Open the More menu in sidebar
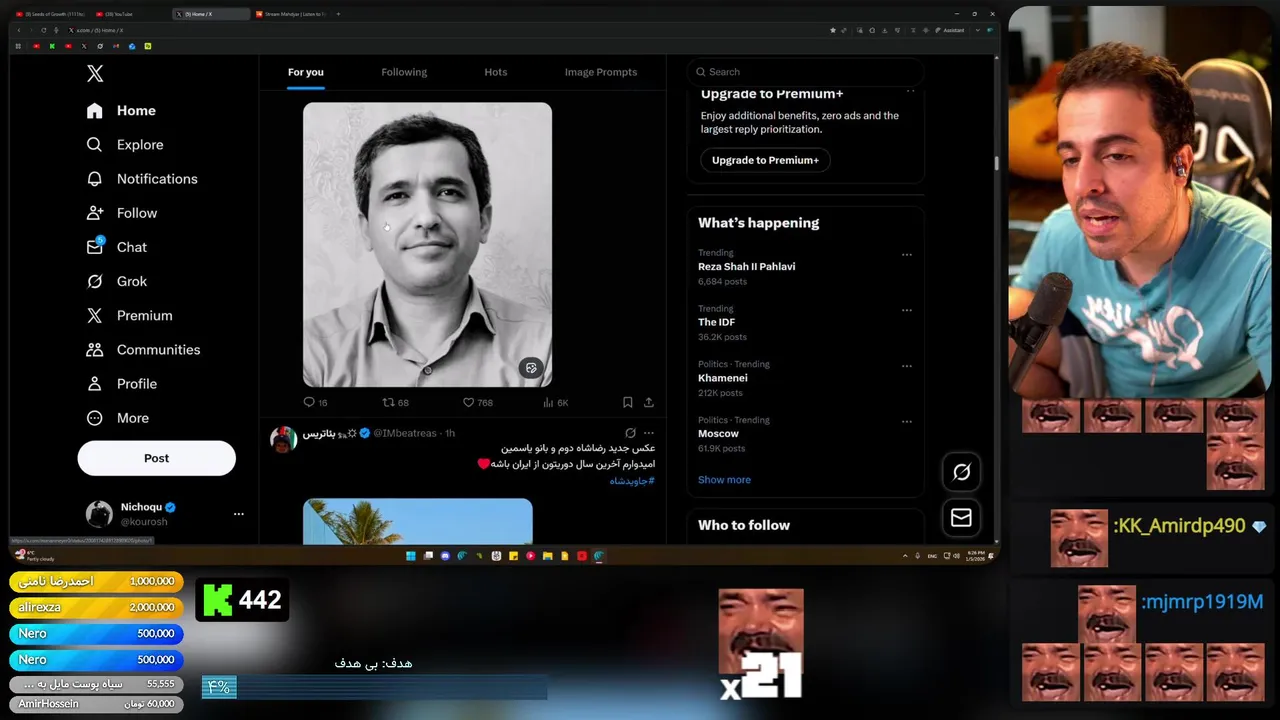This screenshot has height=720, width=1280. pyautogui.click(x=118, y=418)
